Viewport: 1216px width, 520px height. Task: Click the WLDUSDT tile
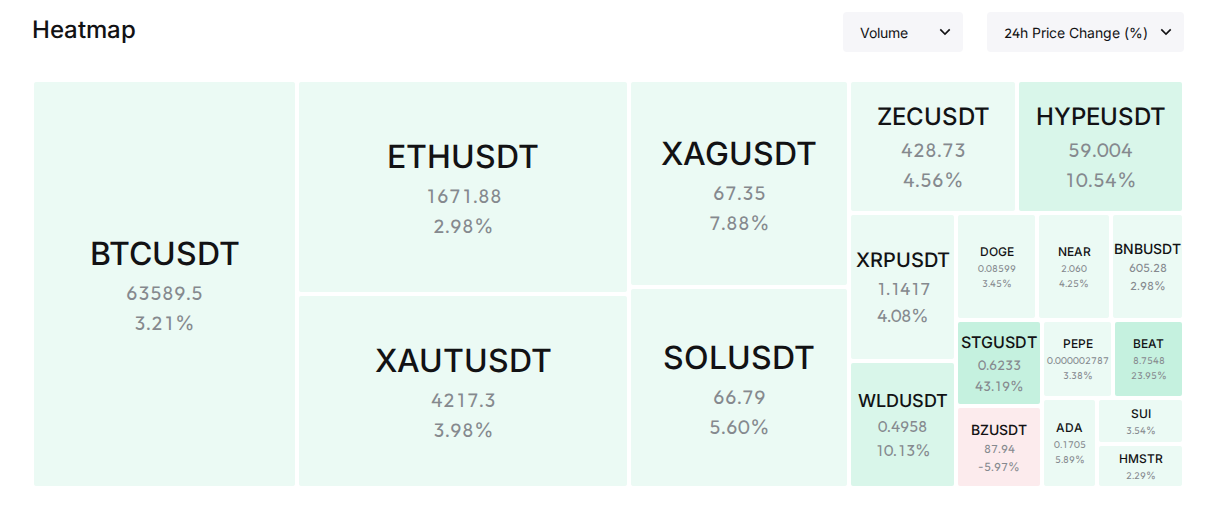pyautogui.click(x=902, y=424)
